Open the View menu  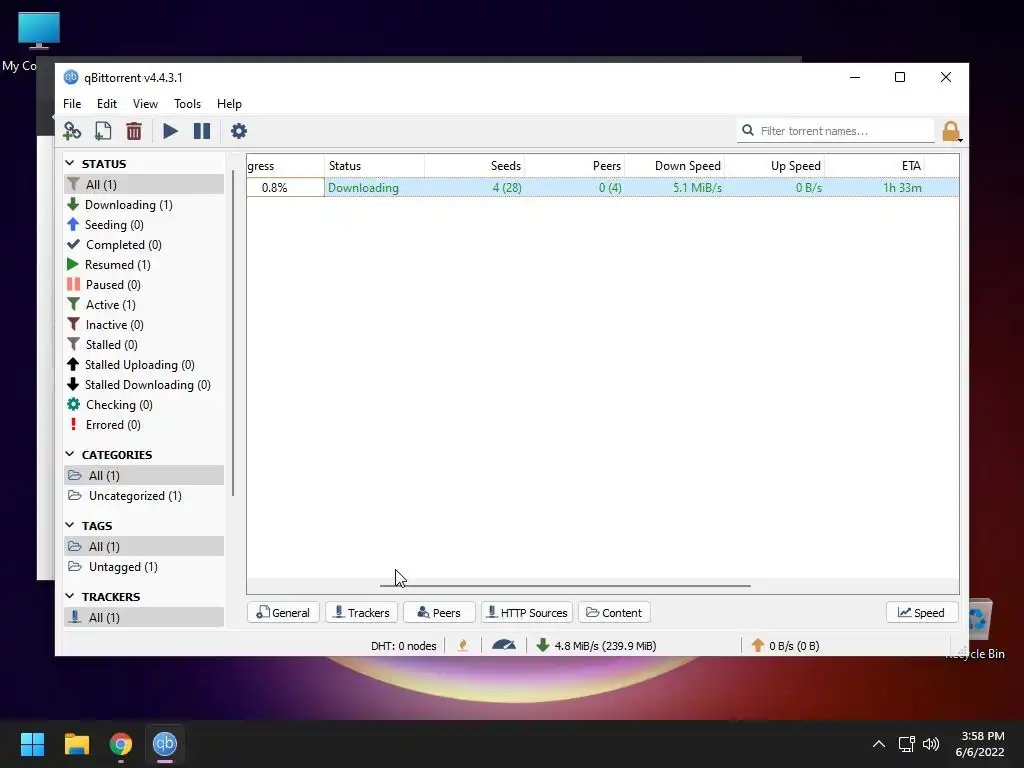[x=145, y=104]
